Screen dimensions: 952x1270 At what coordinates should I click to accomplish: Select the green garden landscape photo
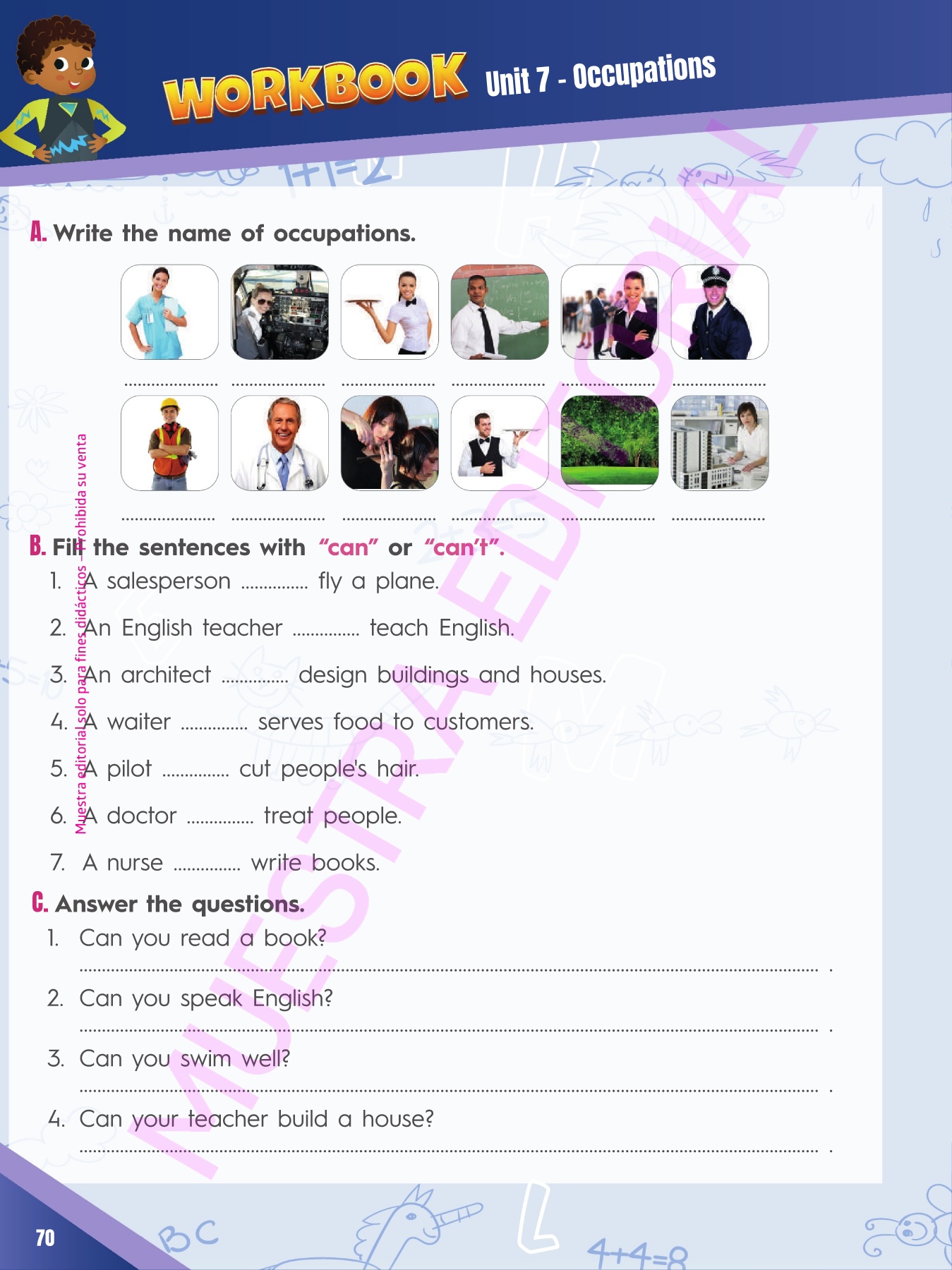pyautogui.click(x=610, y=443)
